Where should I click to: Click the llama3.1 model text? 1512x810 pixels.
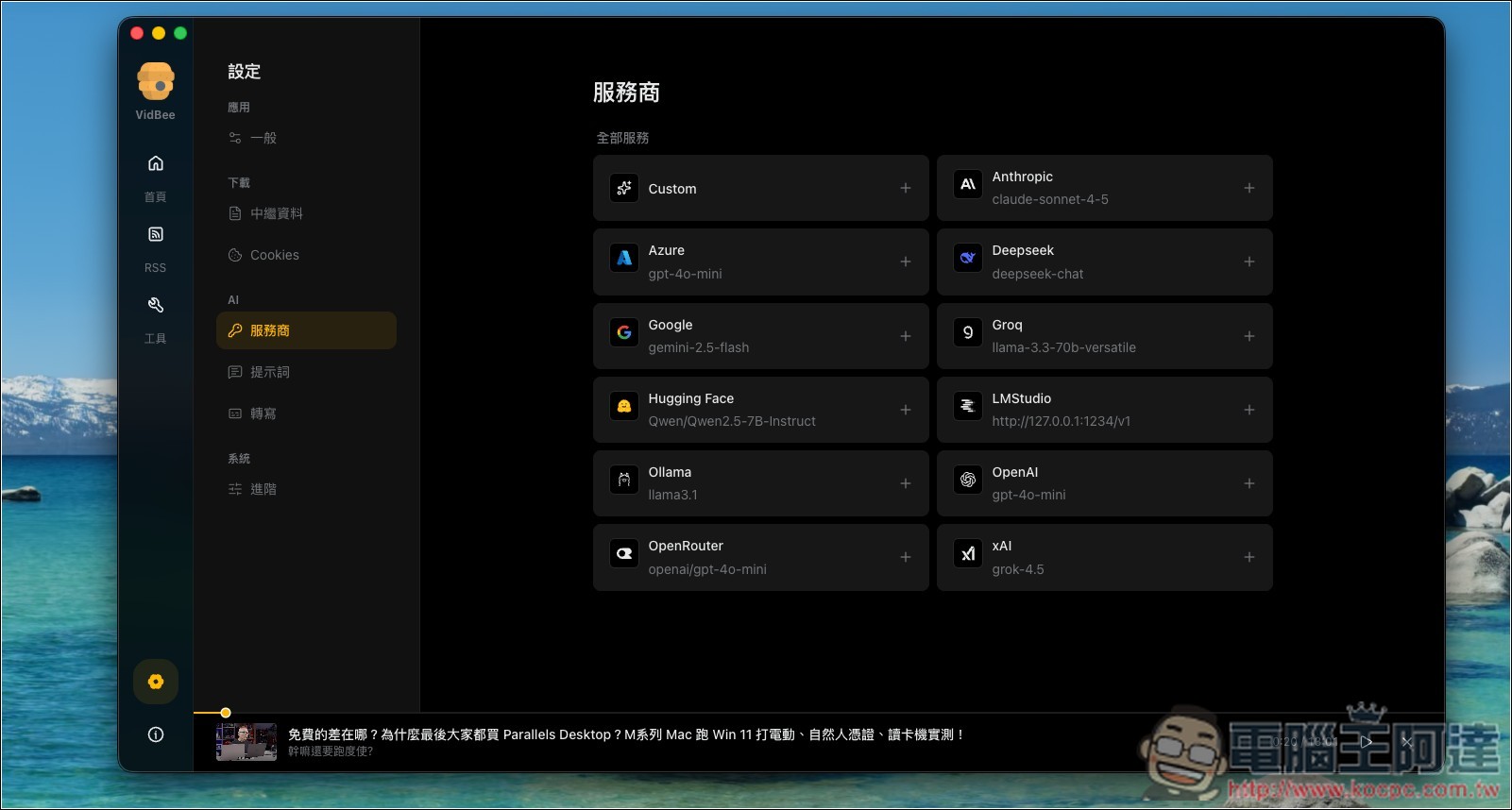pos(673,495)
